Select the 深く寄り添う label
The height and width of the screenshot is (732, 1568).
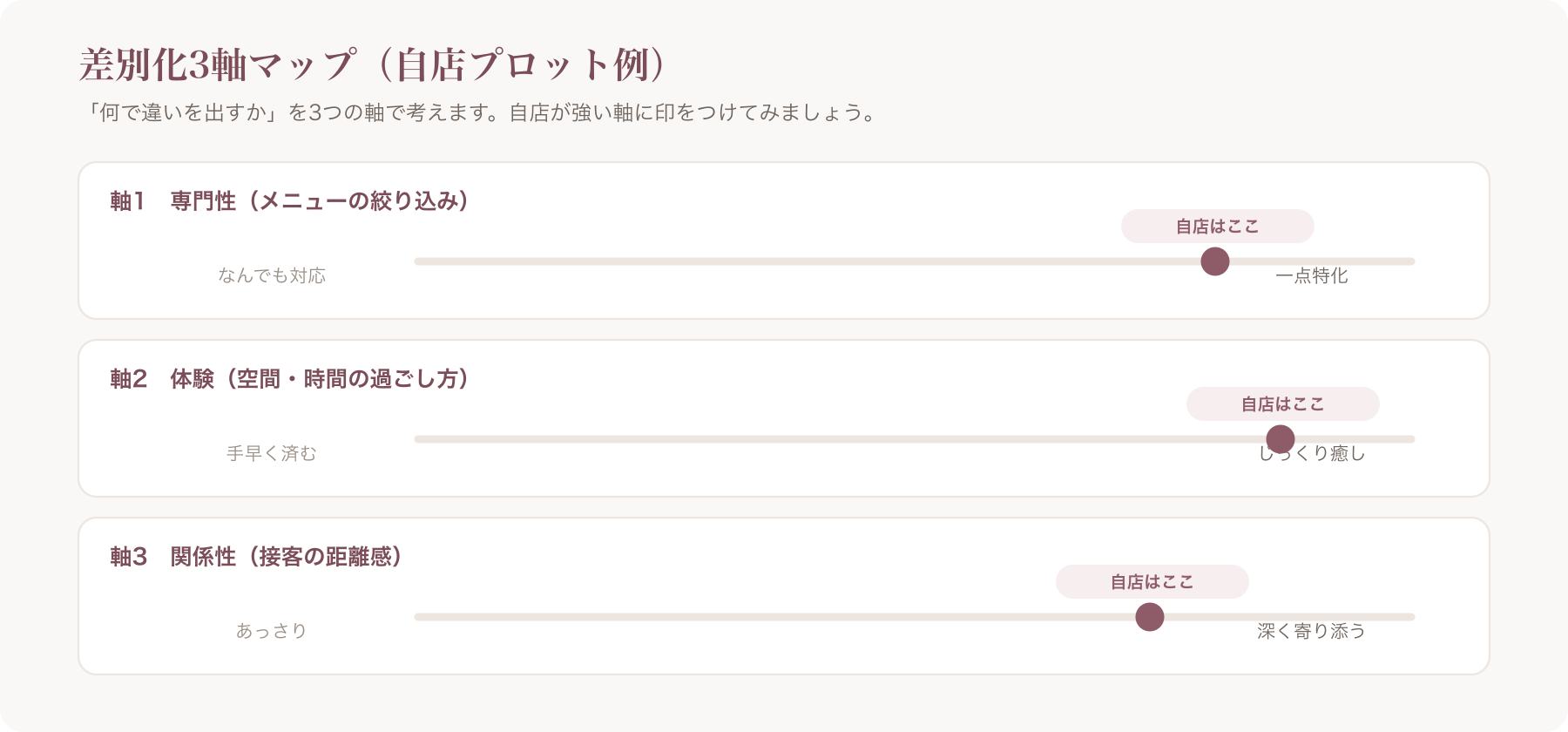tap(1312, 631)
